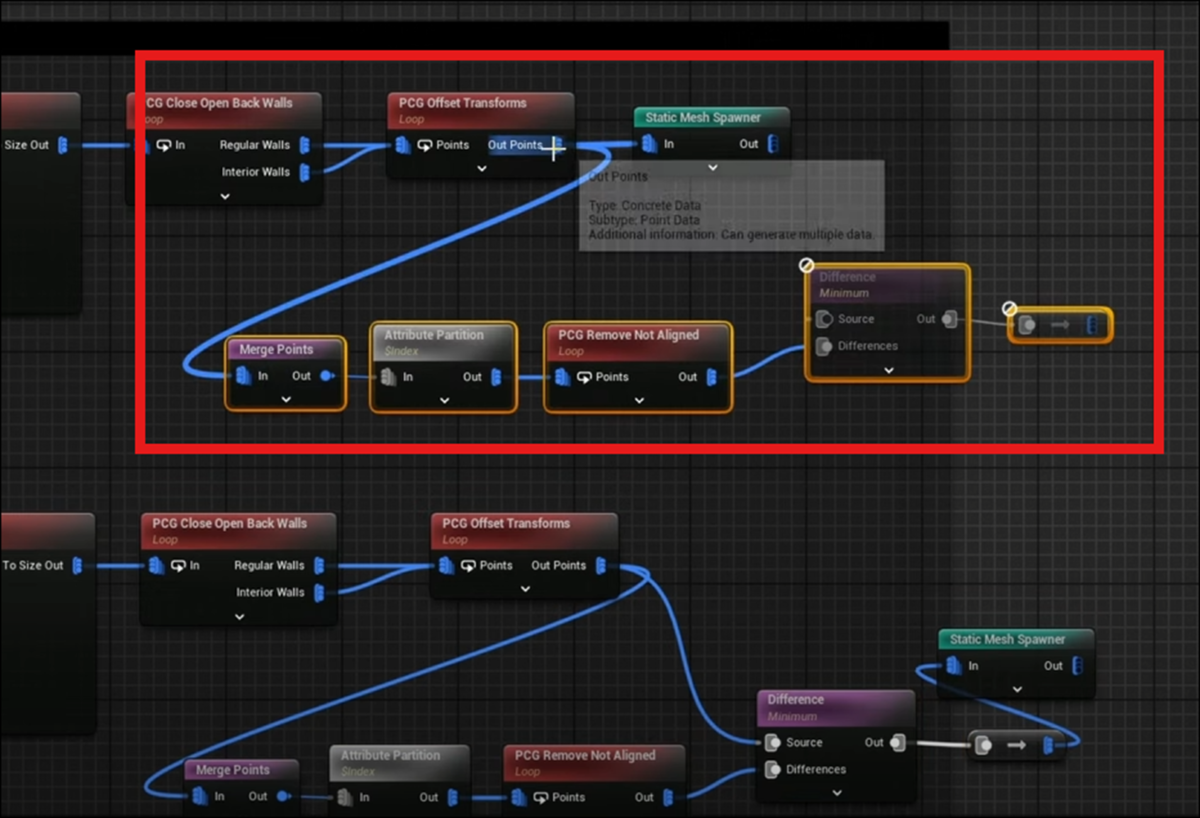Expand upper Static Mesh Spawner node chevron
The width and height of the screenshot is (1200, 818).
pyautogui.click(x=713, y=168)
